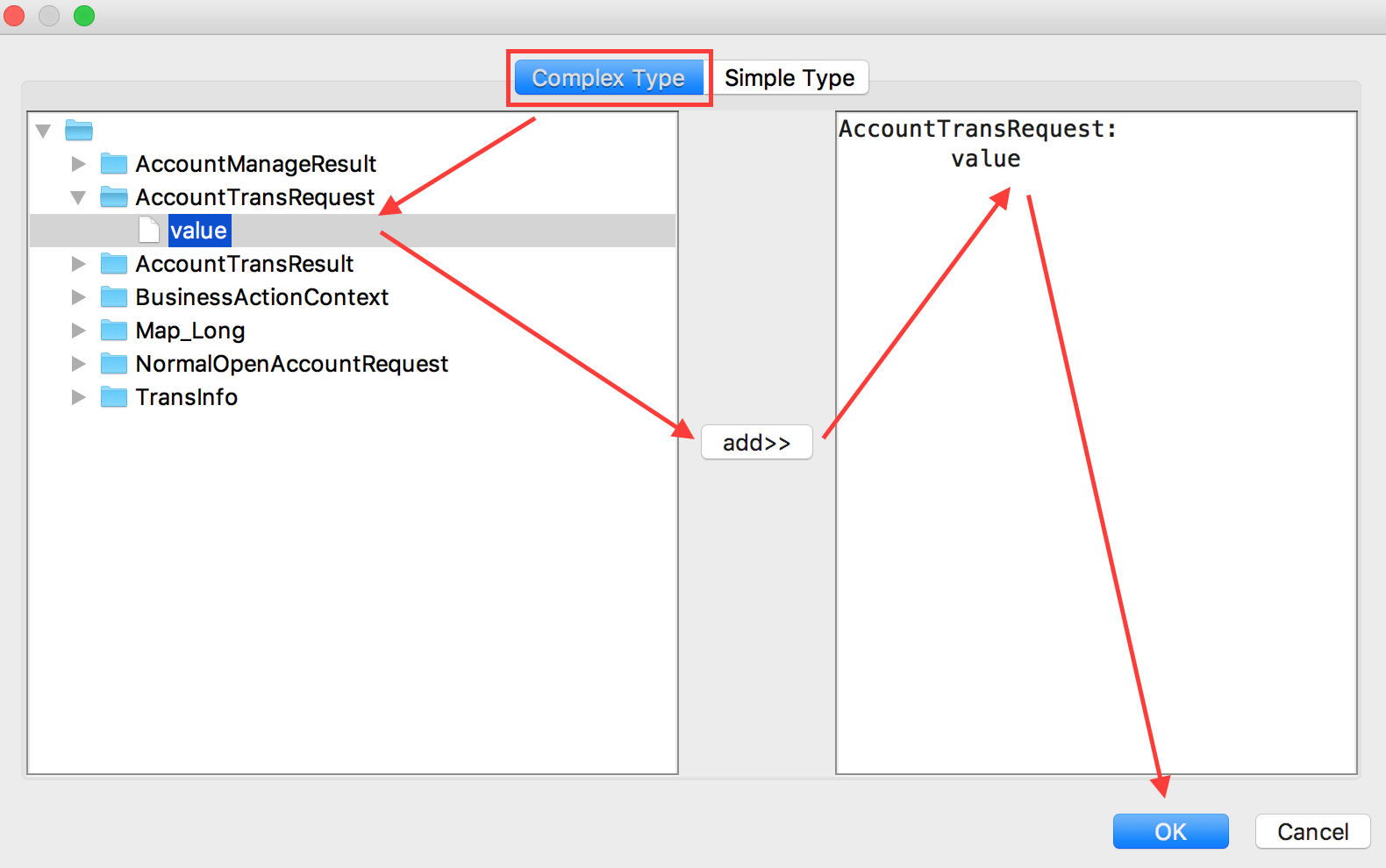
Task: Click the NormalOpenAccountRequest folder icon
Action: [114, 363]
